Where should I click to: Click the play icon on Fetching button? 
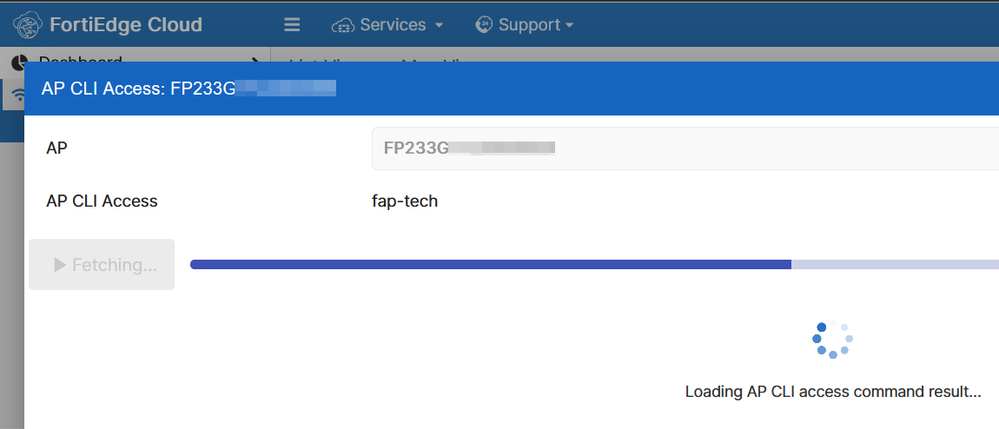pos(60,265)
